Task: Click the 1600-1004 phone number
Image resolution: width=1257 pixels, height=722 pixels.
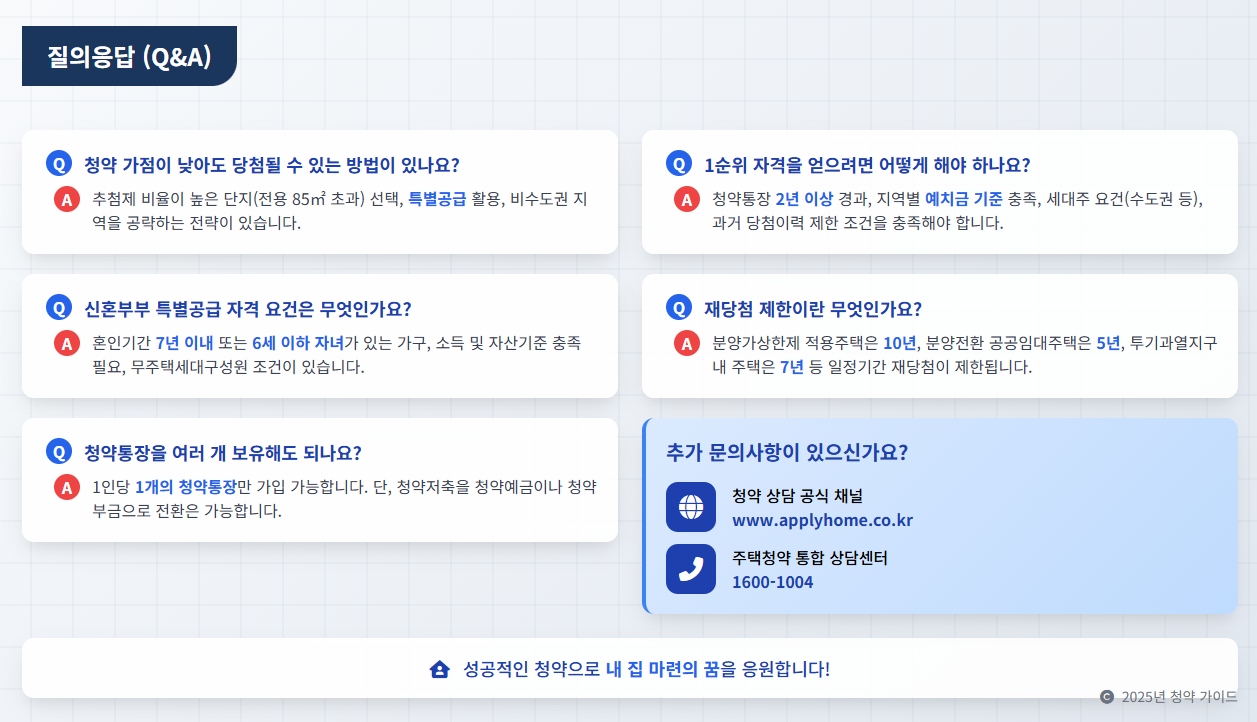Action: (x=772, y=582)
